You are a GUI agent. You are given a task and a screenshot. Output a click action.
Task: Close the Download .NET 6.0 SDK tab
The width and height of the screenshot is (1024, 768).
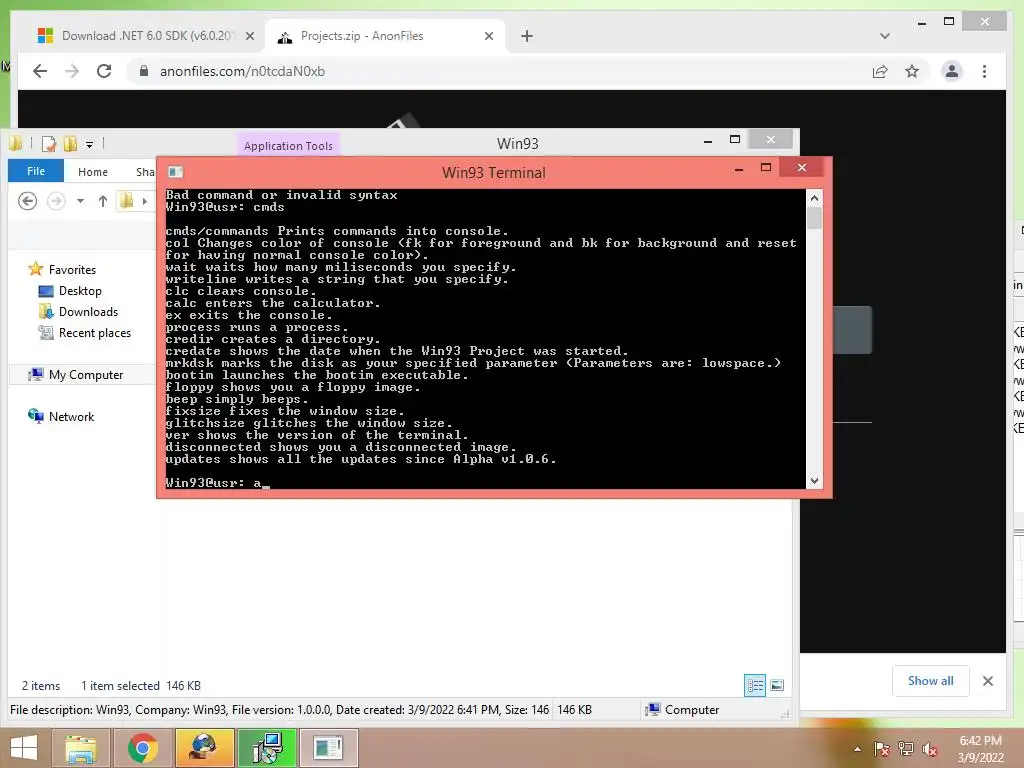point(249,36)
